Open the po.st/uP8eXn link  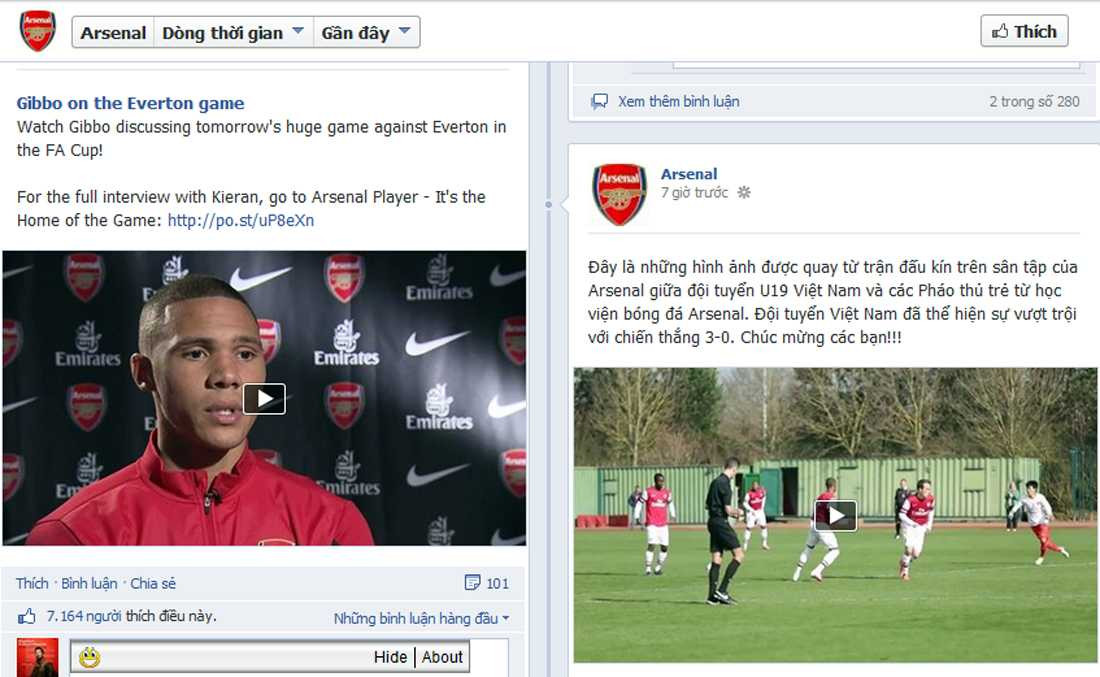[241, 220]
